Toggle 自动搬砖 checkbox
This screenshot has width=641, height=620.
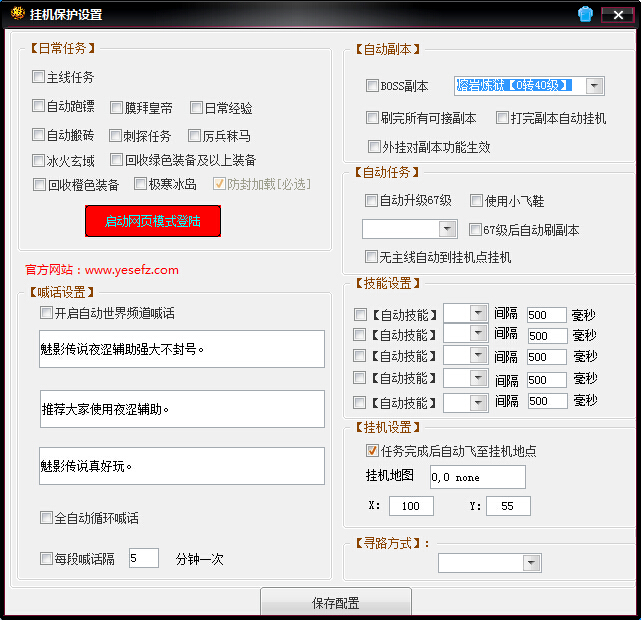click(38, 134)
